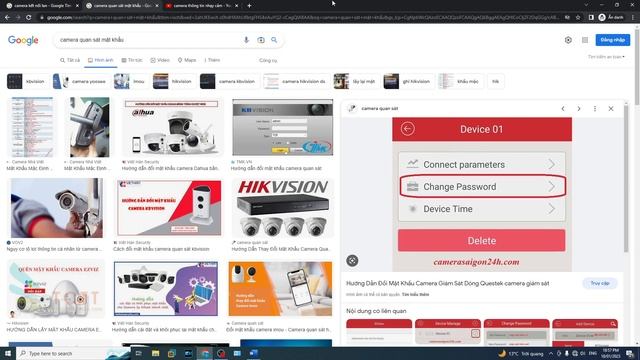Screen dimensions: 640x360
Task: Open the Dahua camera thumbnail result
Action: point(172,127)
